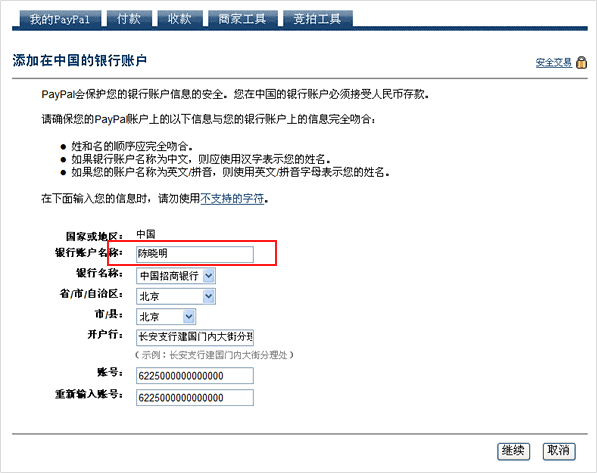The width and height of the screenshot is (597, 473).
Task: Click the 省/市/自治区 dropdown arrow icon
Action: 209,296
